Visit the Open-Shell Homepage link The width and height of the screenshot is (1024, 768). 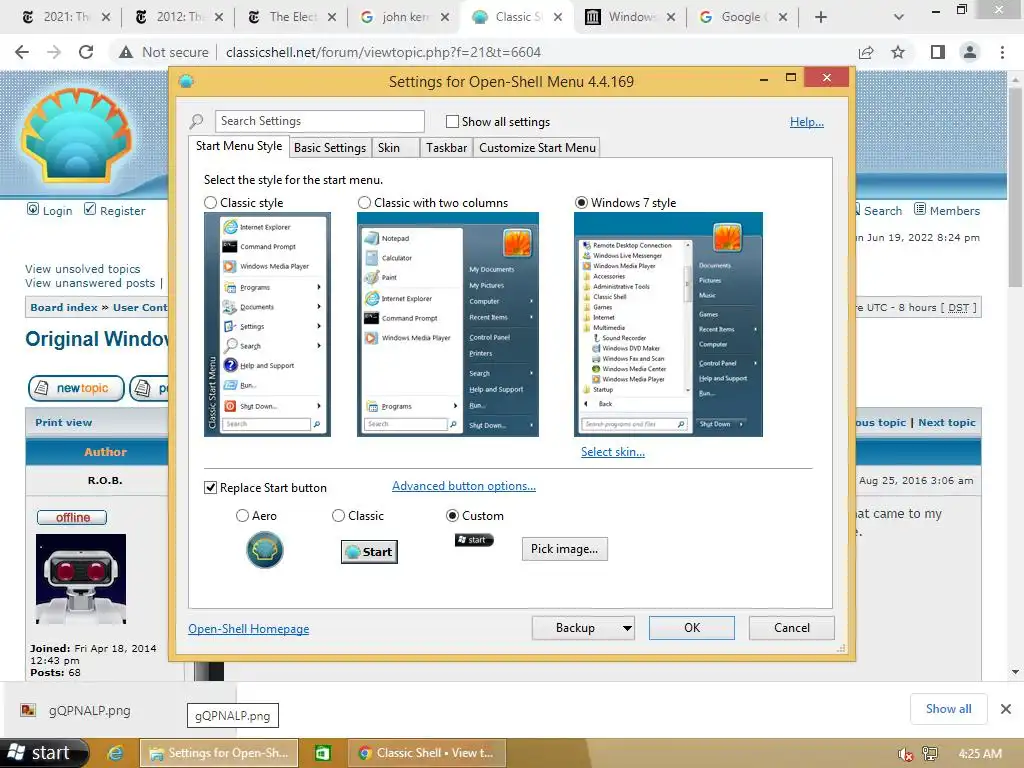[x=249, y=629]
